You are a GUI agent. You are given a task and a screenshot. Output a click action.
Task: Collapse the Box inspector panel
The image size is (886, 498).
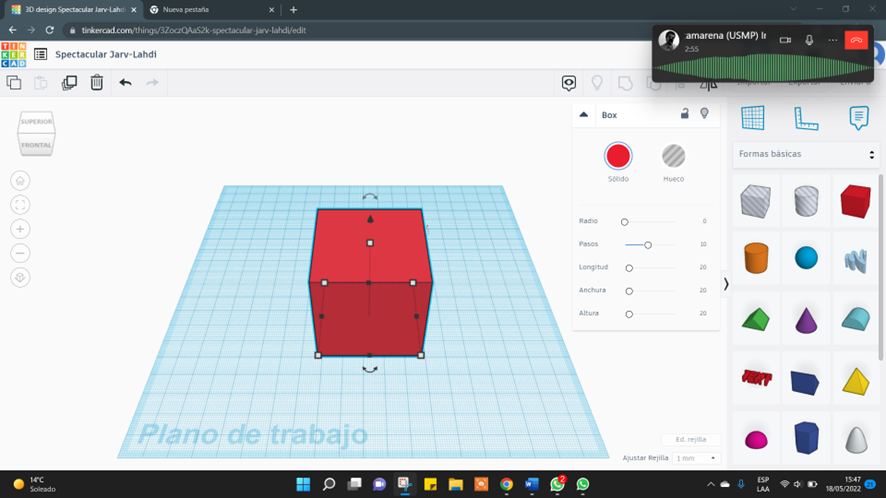(584, 115)
